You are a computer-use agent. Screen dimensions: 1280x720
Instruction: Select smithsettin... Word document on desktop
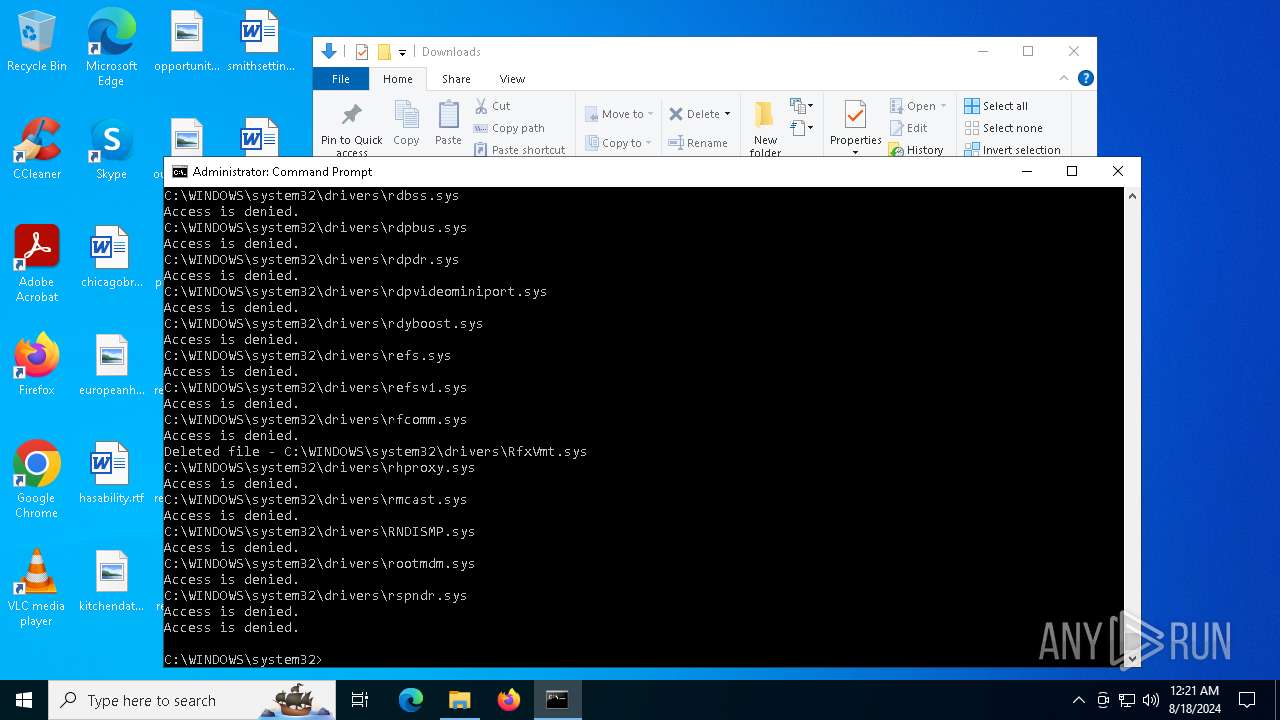point(260,41)
